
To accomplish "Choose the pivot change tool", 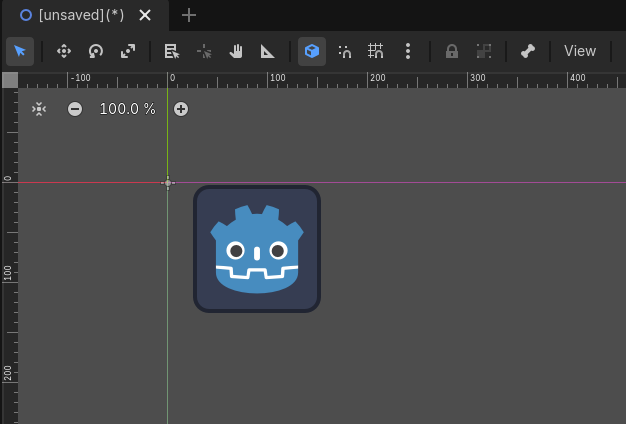I will 204,52.
